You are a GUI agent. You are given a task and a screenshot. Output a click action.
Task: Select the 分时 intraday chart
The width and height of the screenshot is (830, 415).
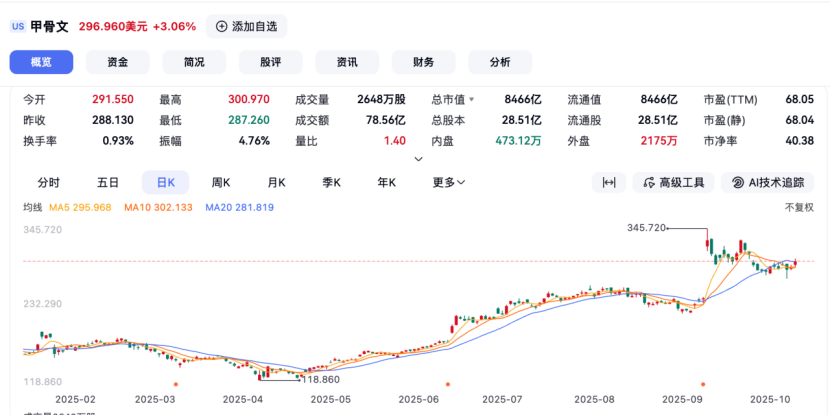48,182
